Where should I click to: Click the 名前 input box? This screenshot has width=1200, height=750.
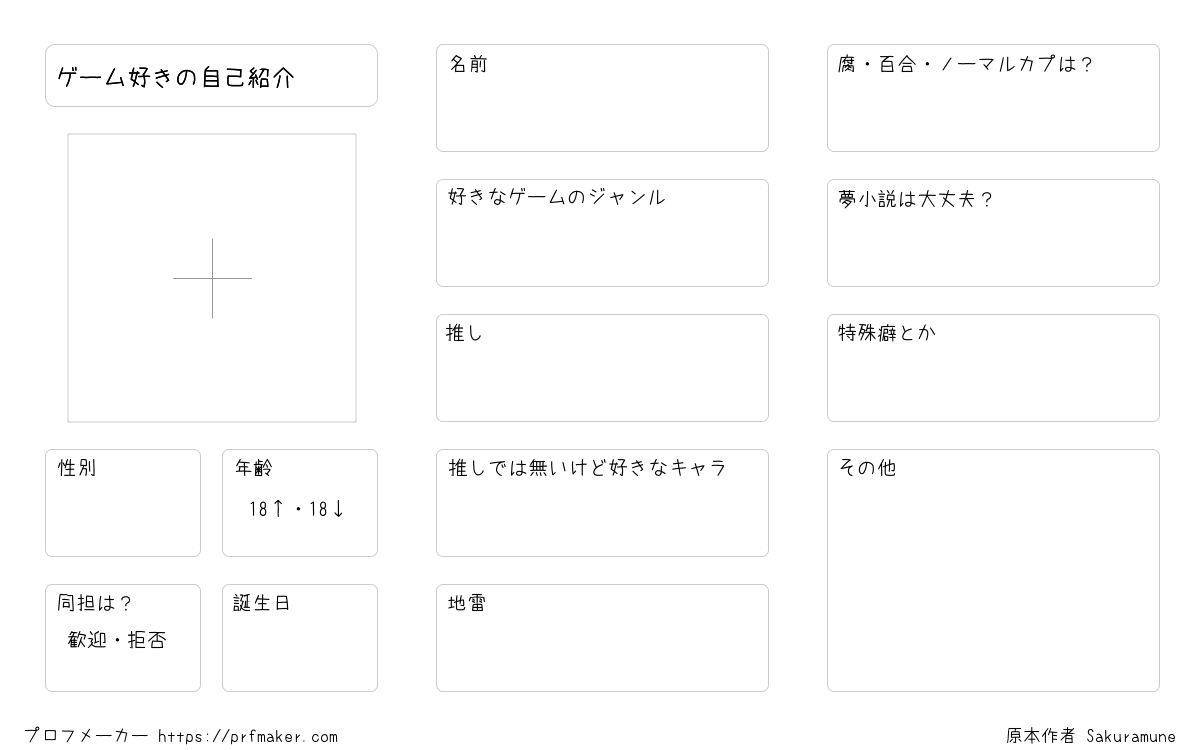pyautogui.click(x=602, y=98)
